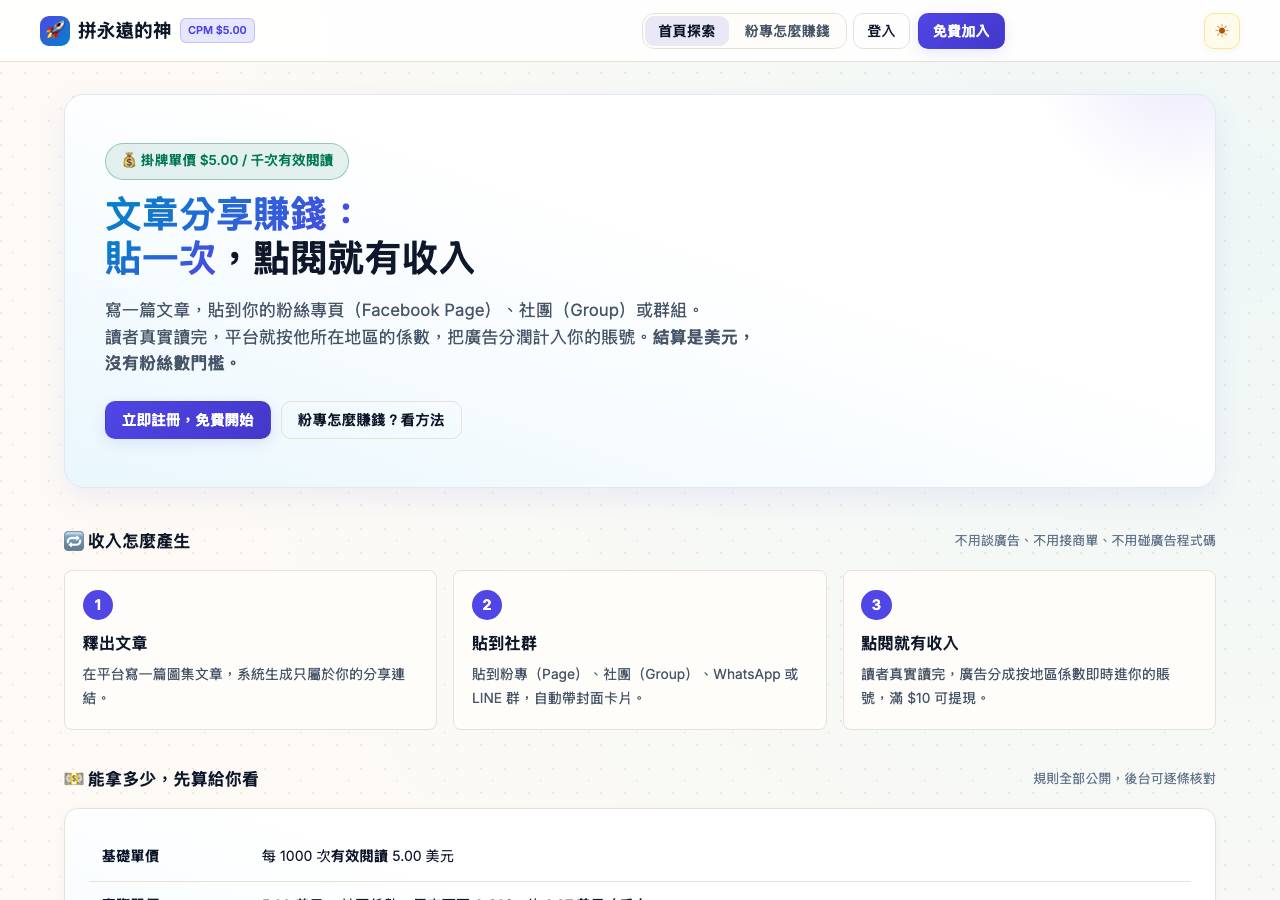Click 規則全部公開，後台可逐條核對 note
1280x900 pixels.
coord(1124,779)
